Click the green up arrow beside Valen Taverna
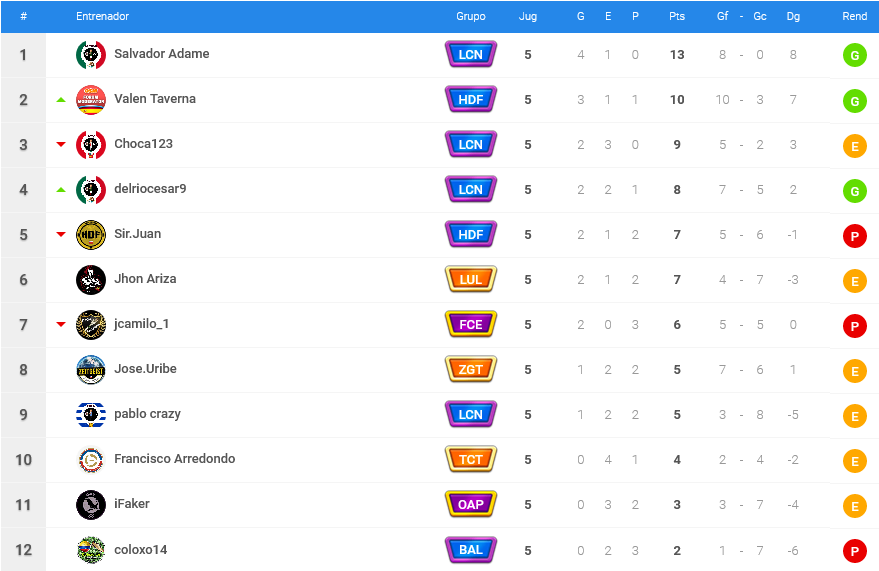Viewport: 879px width, 571px height. (61, 100)
